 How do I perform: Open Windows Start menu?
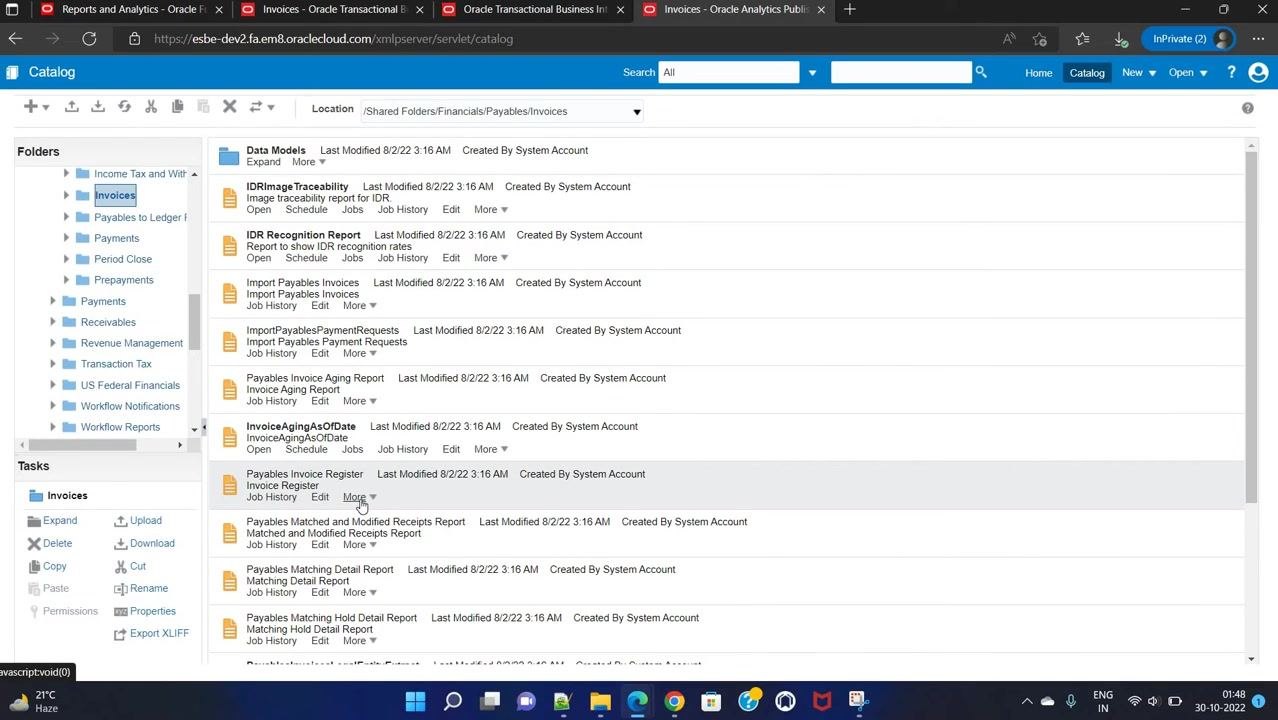[x=415, y=701]
